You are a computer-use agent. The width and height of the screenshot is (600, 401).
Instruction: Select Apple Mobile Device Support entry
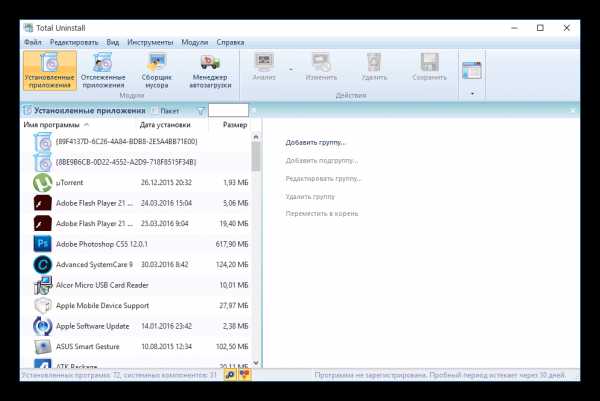[103, 305]
